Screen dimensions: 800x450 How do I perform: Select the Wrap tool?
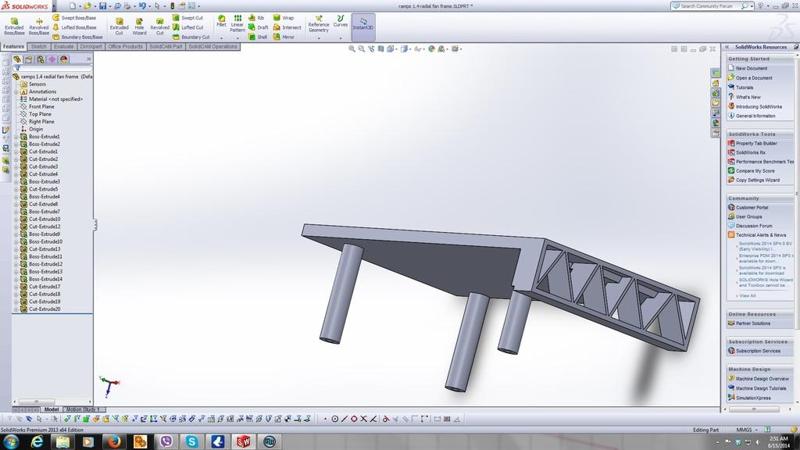284,18
